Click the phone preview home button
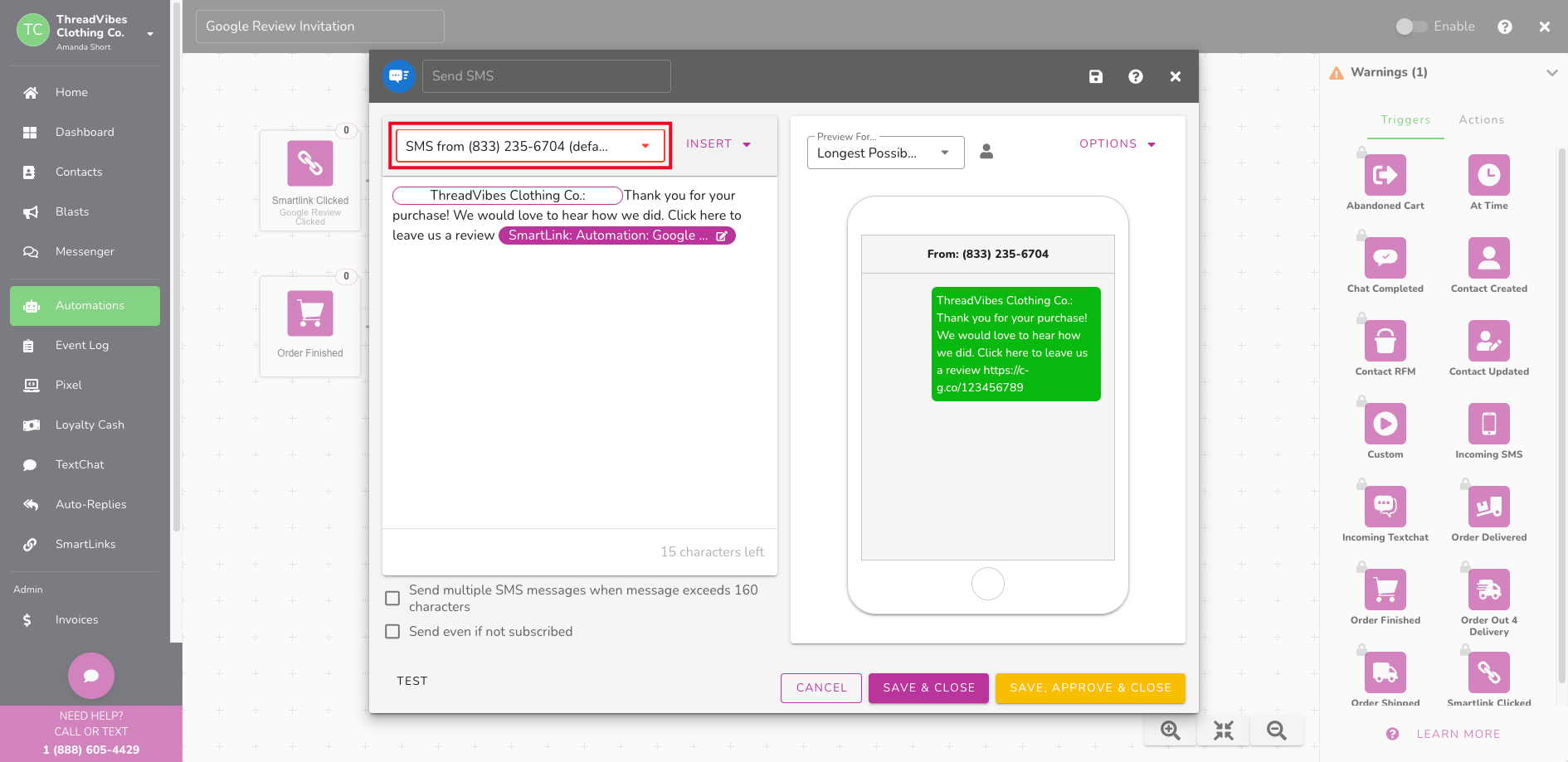 coord(988,584)
